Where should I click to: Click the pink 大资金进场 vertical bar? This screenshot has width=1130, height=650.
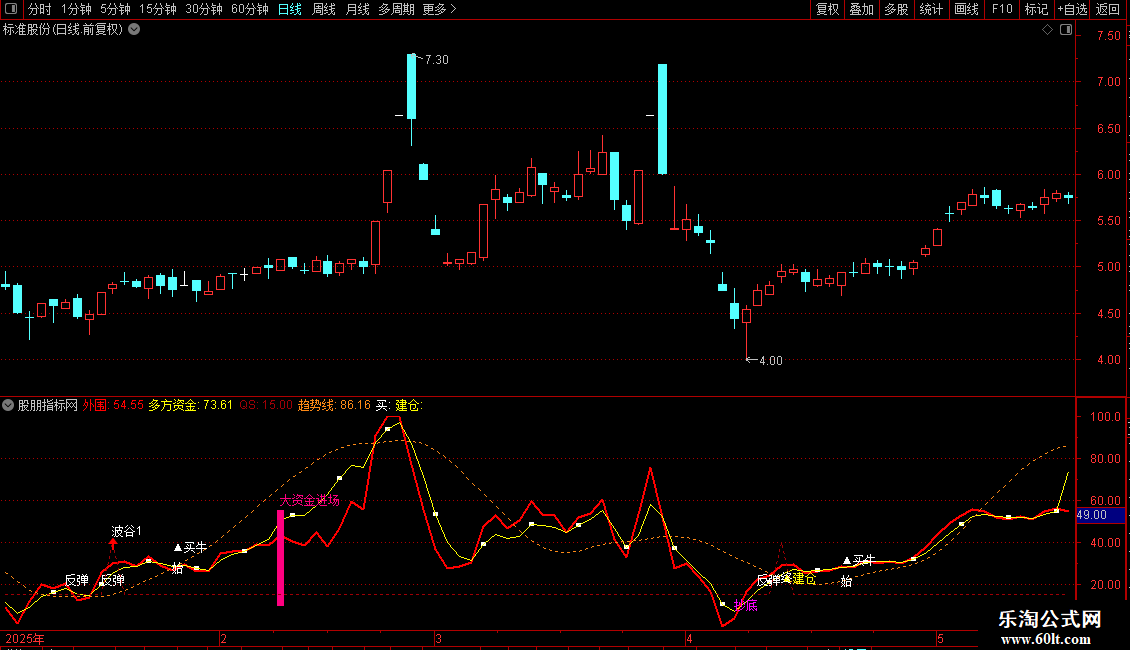pyautogui.click(x=280, y=558)
